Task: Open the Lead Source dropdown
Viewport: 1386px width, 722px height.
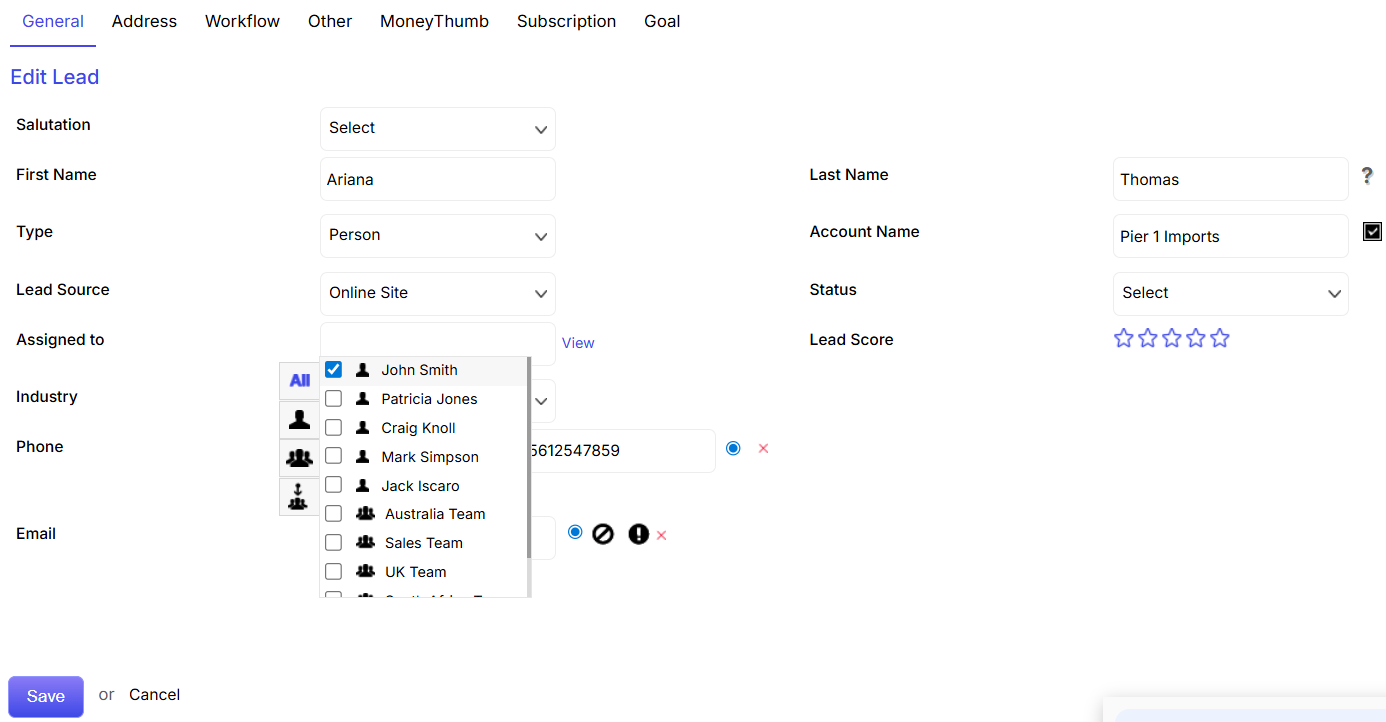Action: 438,294
